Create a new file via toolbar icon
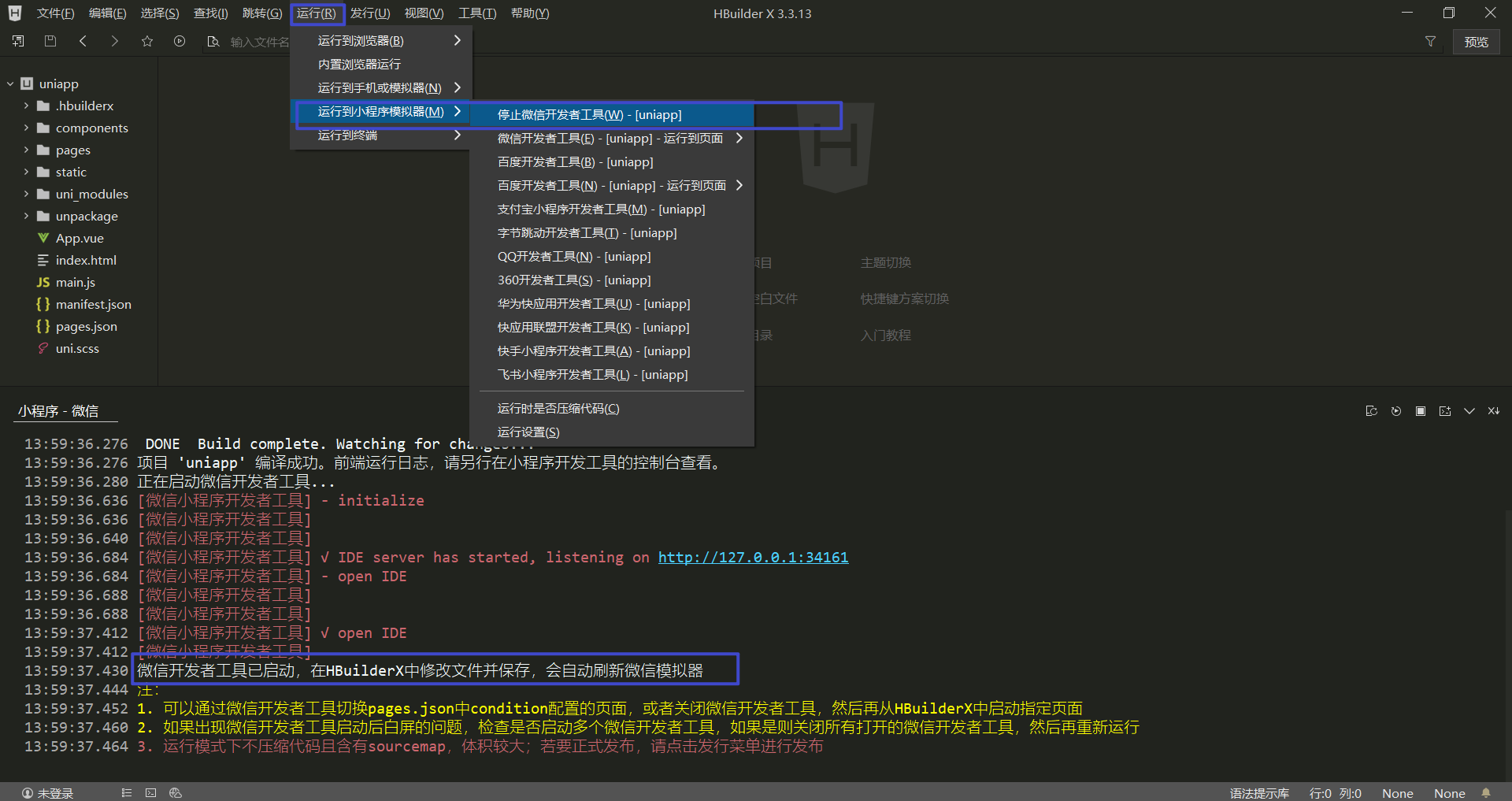The image size is (1512, 801). (x=17, y=41)
